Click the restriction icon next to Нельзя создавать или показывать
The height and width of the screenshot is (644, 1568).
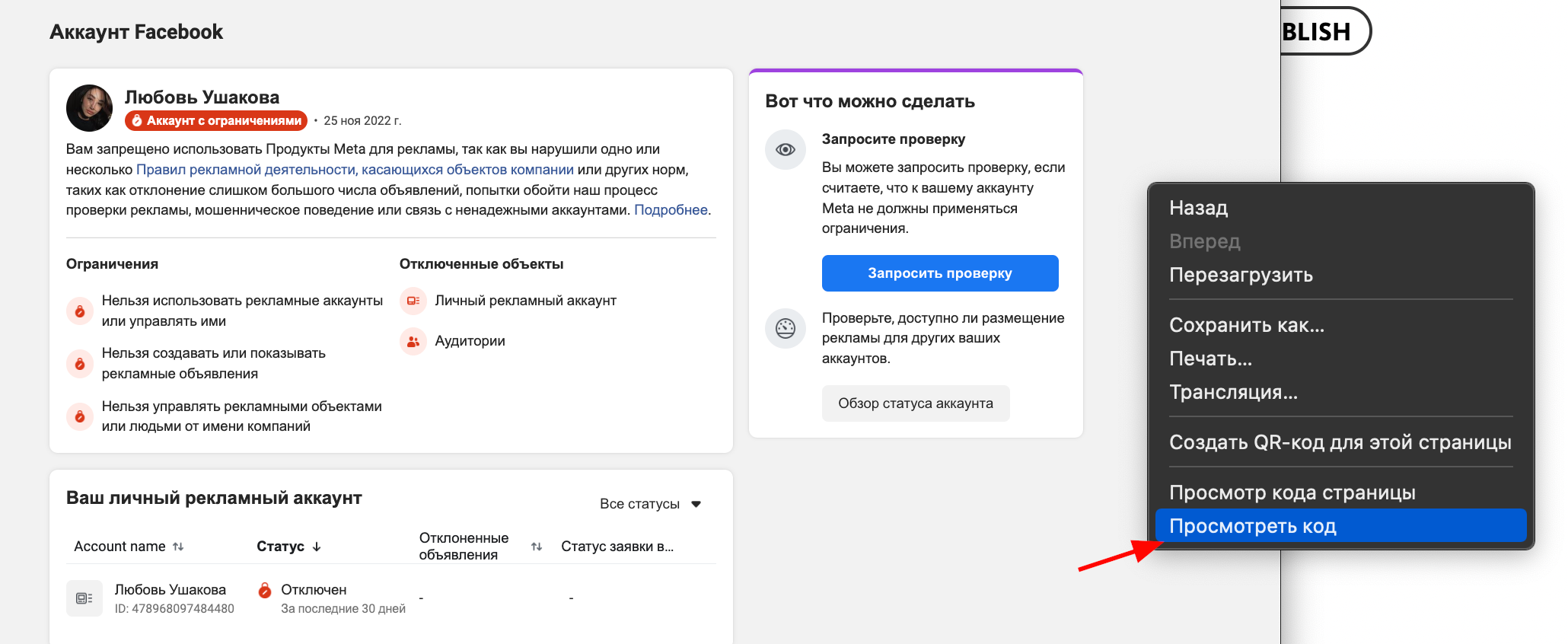point(80,363)
